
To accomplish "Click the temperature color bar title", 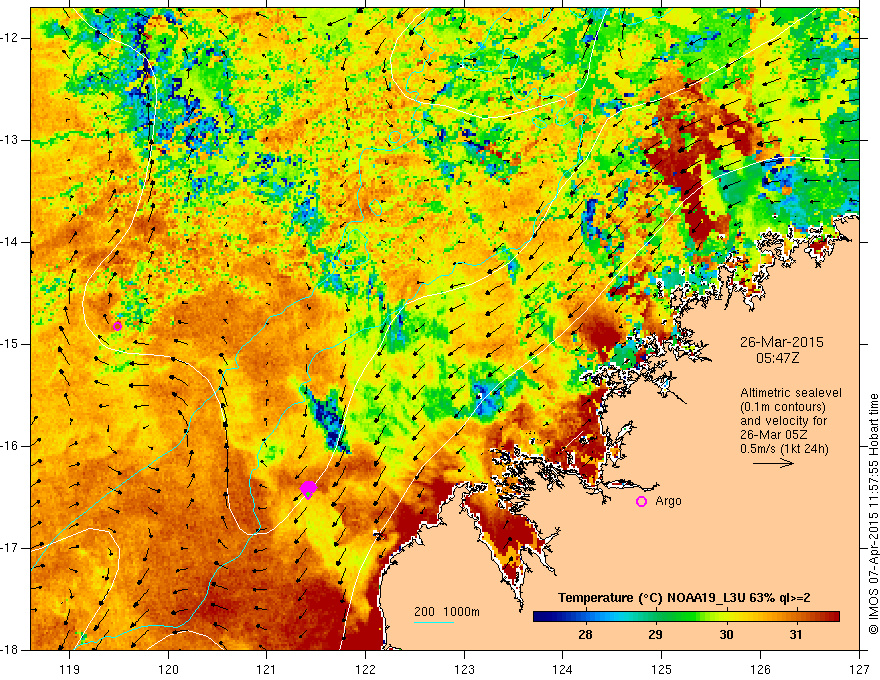I will click(684, 598).
